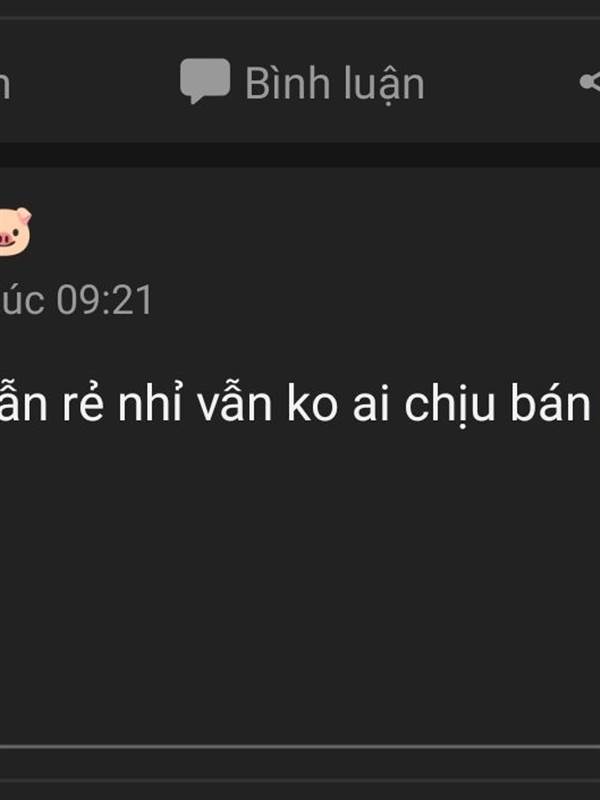Open comments via the "Bình luận" label
The height and width of the screenshot is (800, 600).
pos(335,83)
